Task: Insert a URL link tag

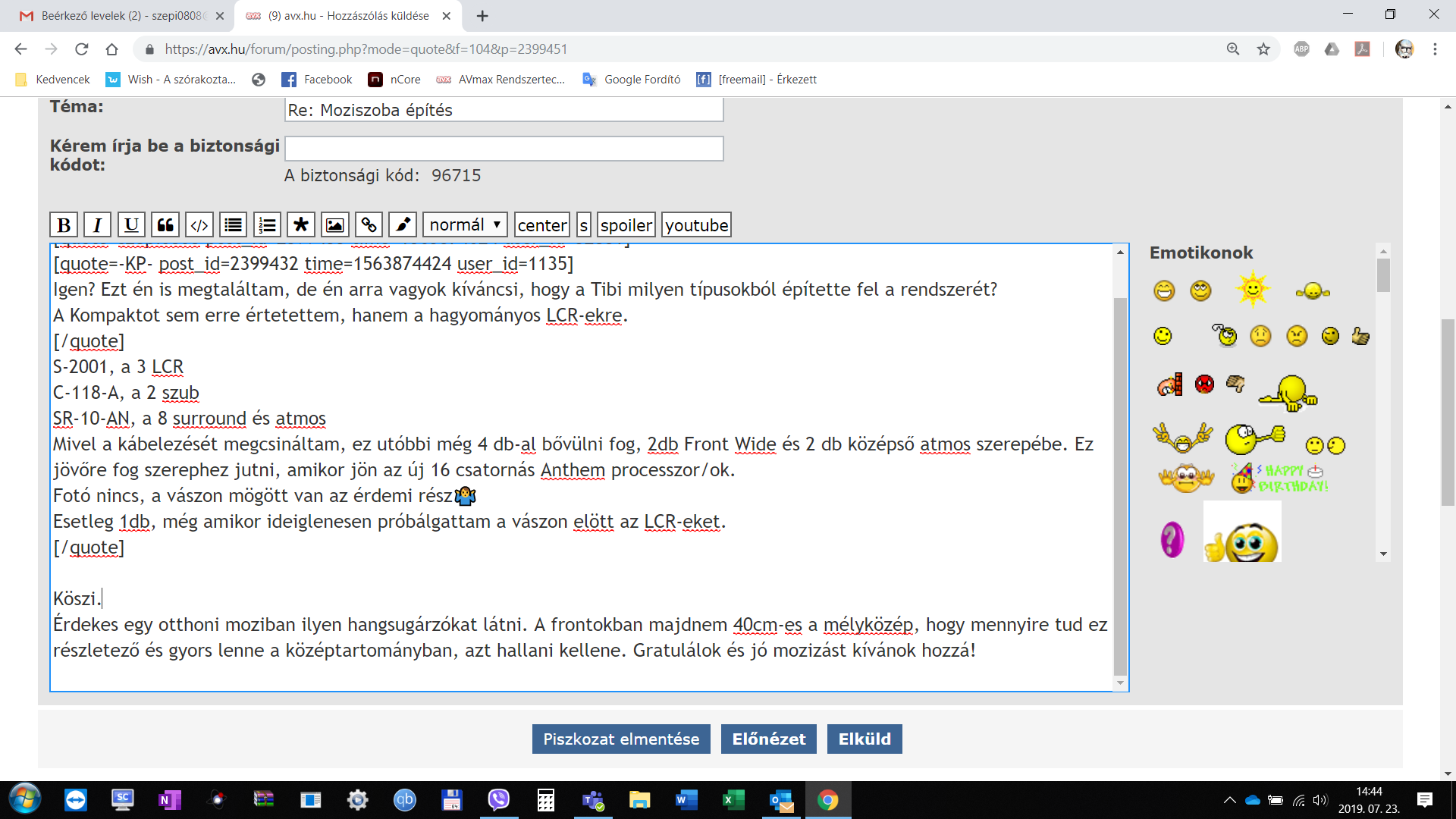Action: (369, 225)
